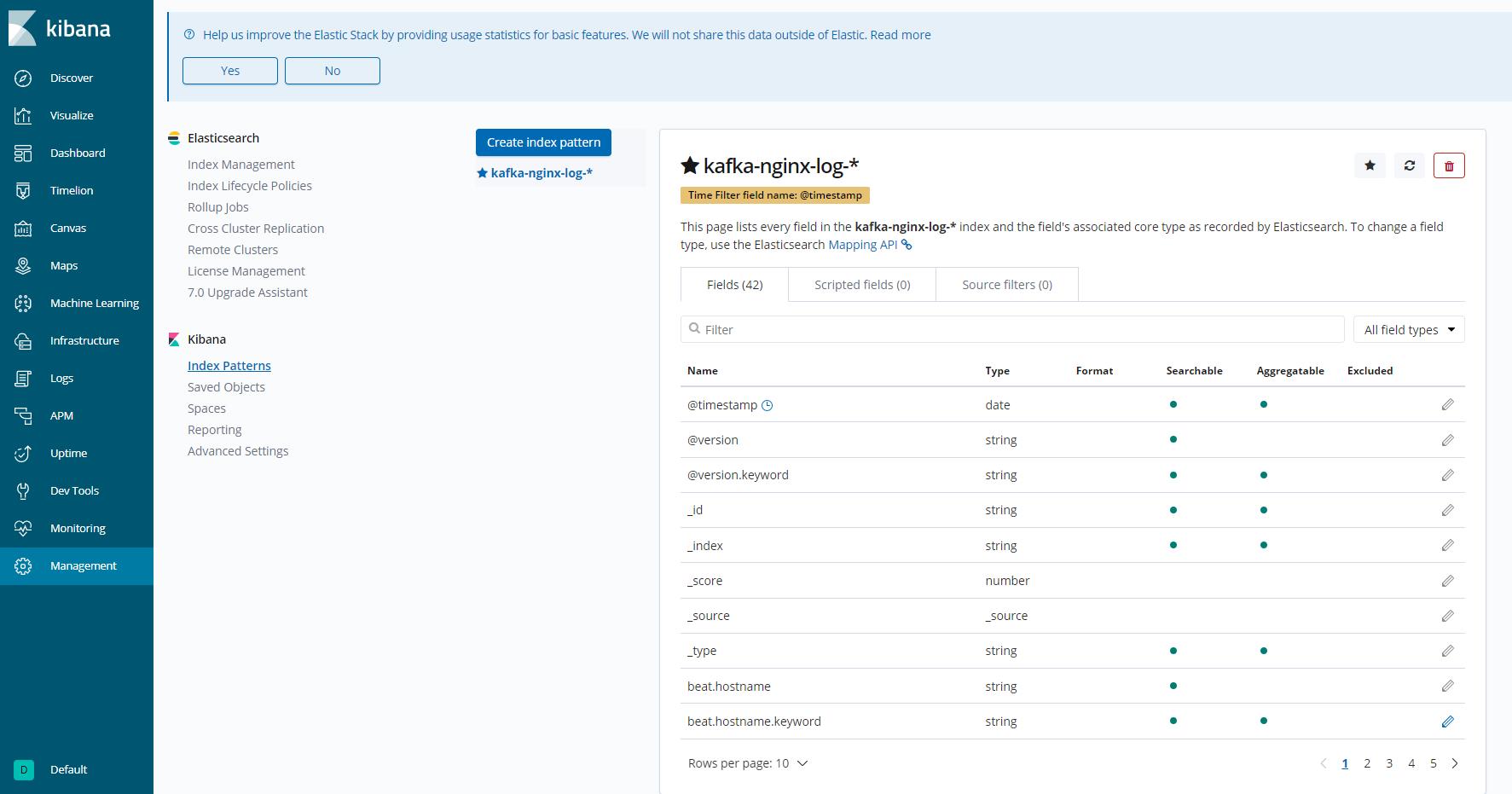
Task: Click No to decline usage statistics
Action: point(333,71)
